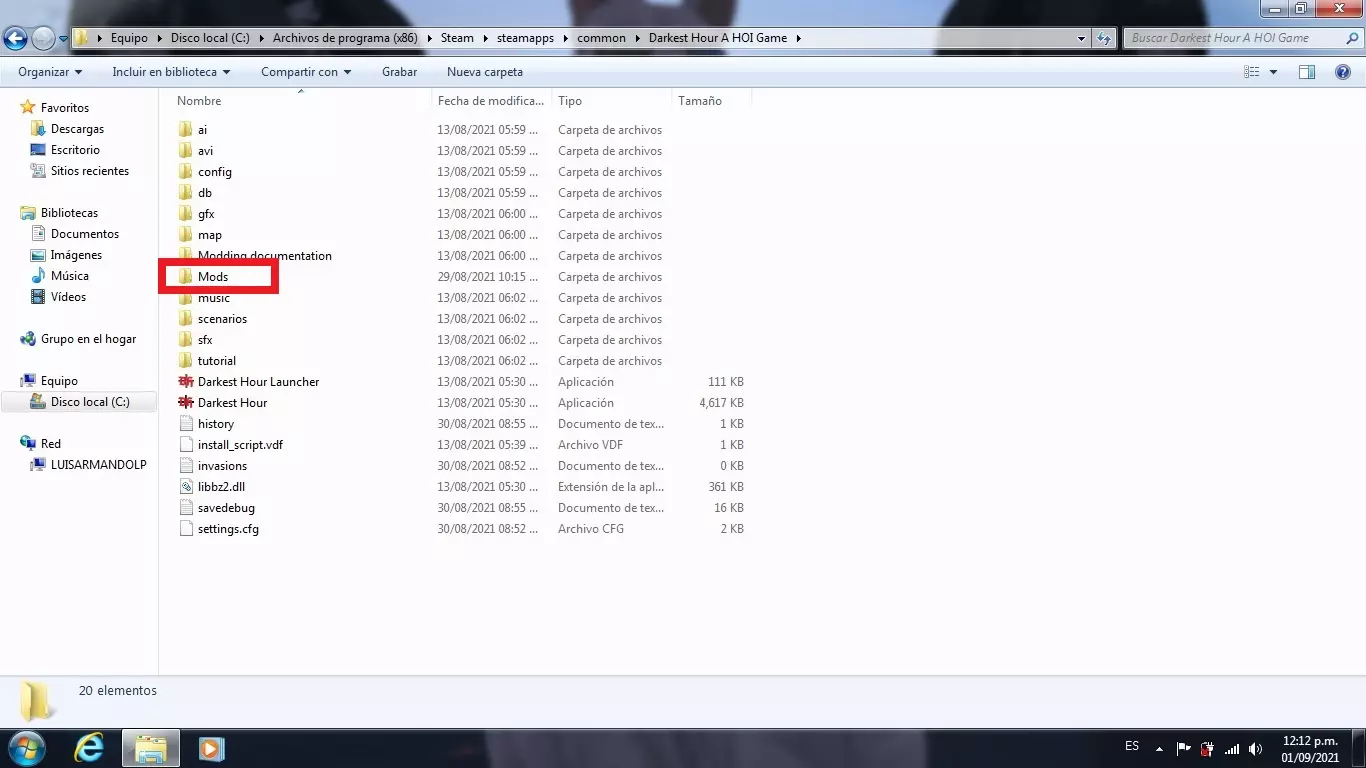Screen dimensions: 1366x768
Task: Open Help with the question mark icon
Action: (x=1343, y=72)
